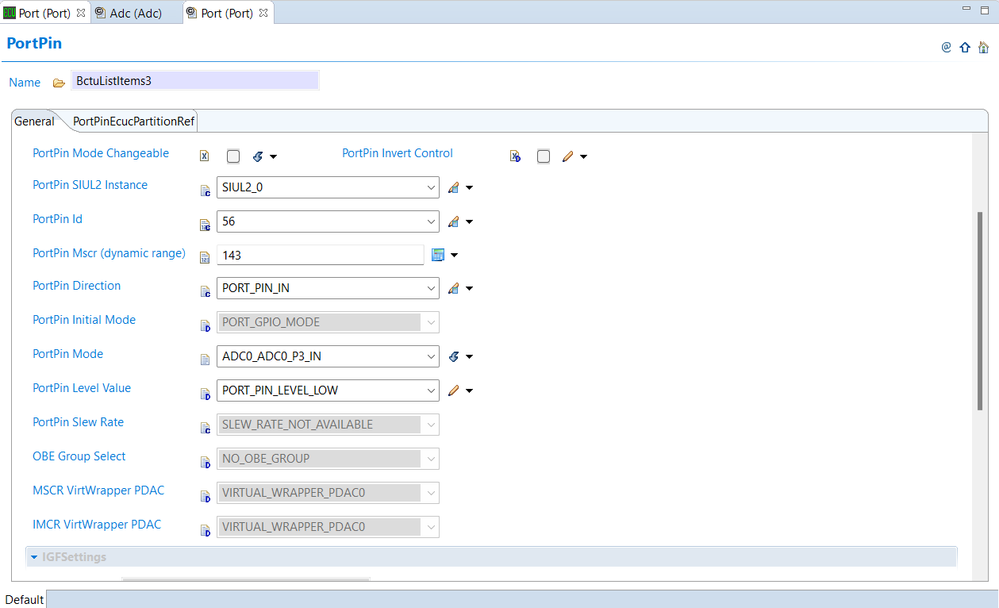Click X parameter icon of PortPin Mode Changeable
This screenshot has width=999, height=608.
point(205,156)
